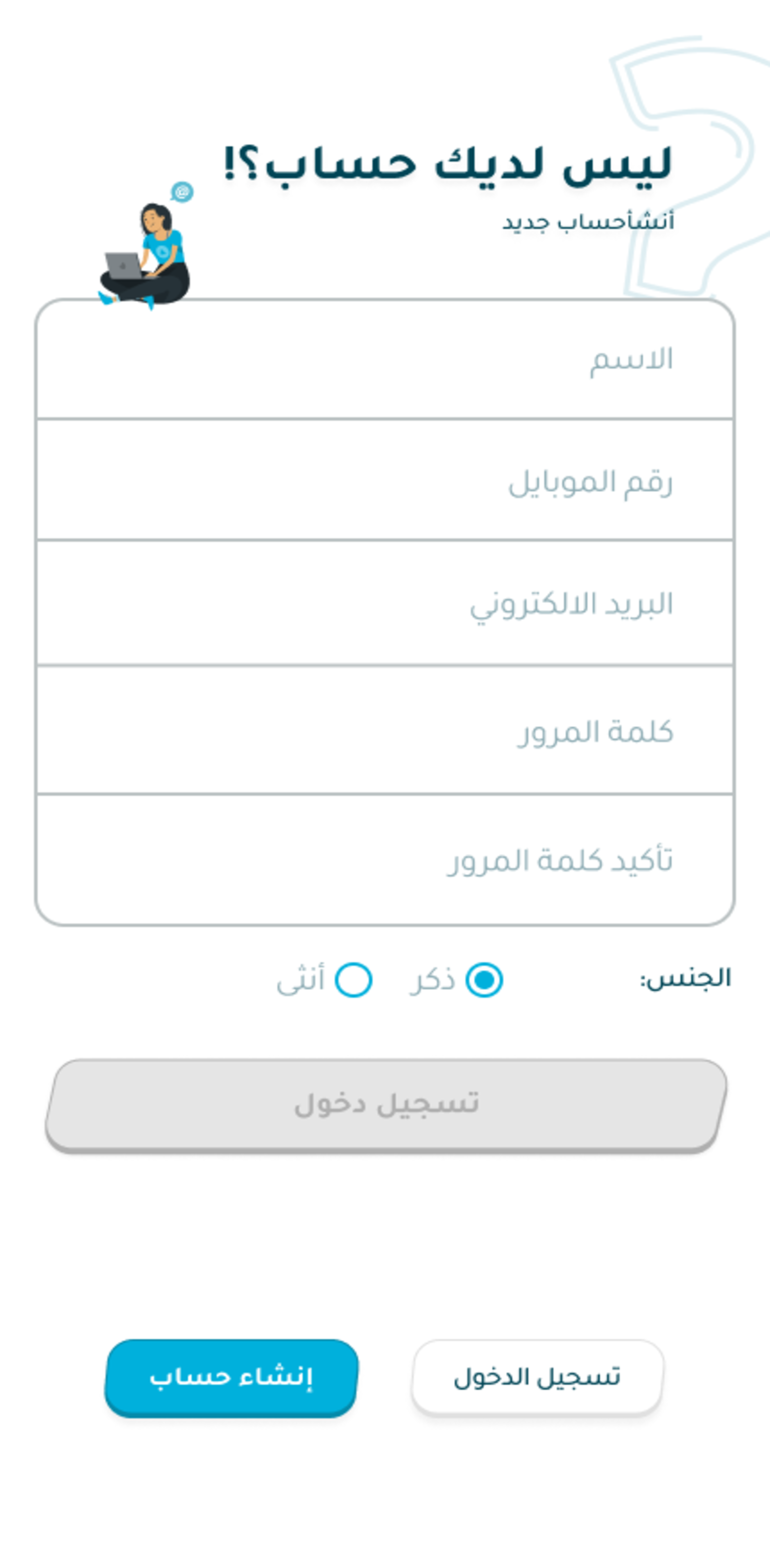Focus the الاسم (name) input field
770x1568 pixels.
(x=385, y=359)
